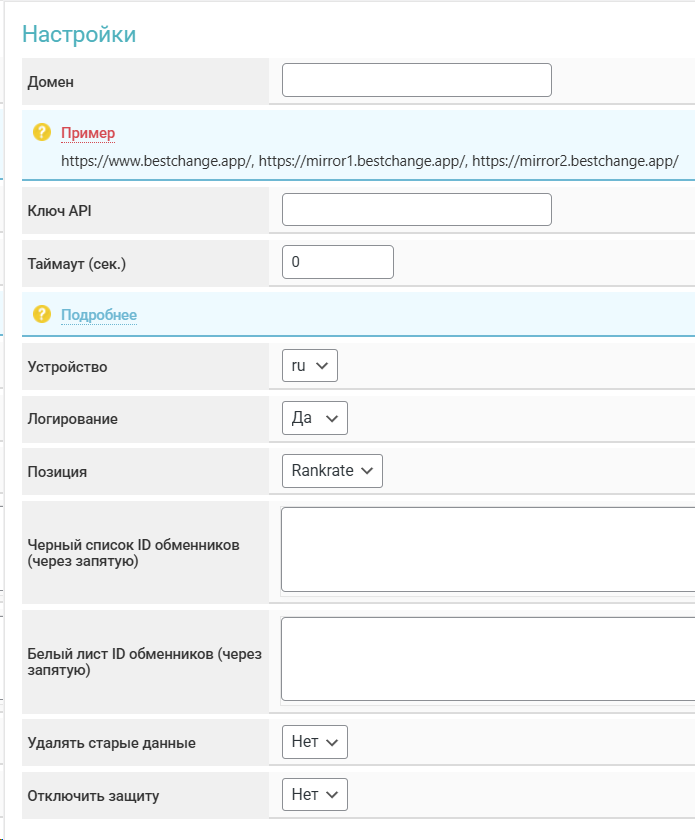Click the Логирование label text

(72, 419)
